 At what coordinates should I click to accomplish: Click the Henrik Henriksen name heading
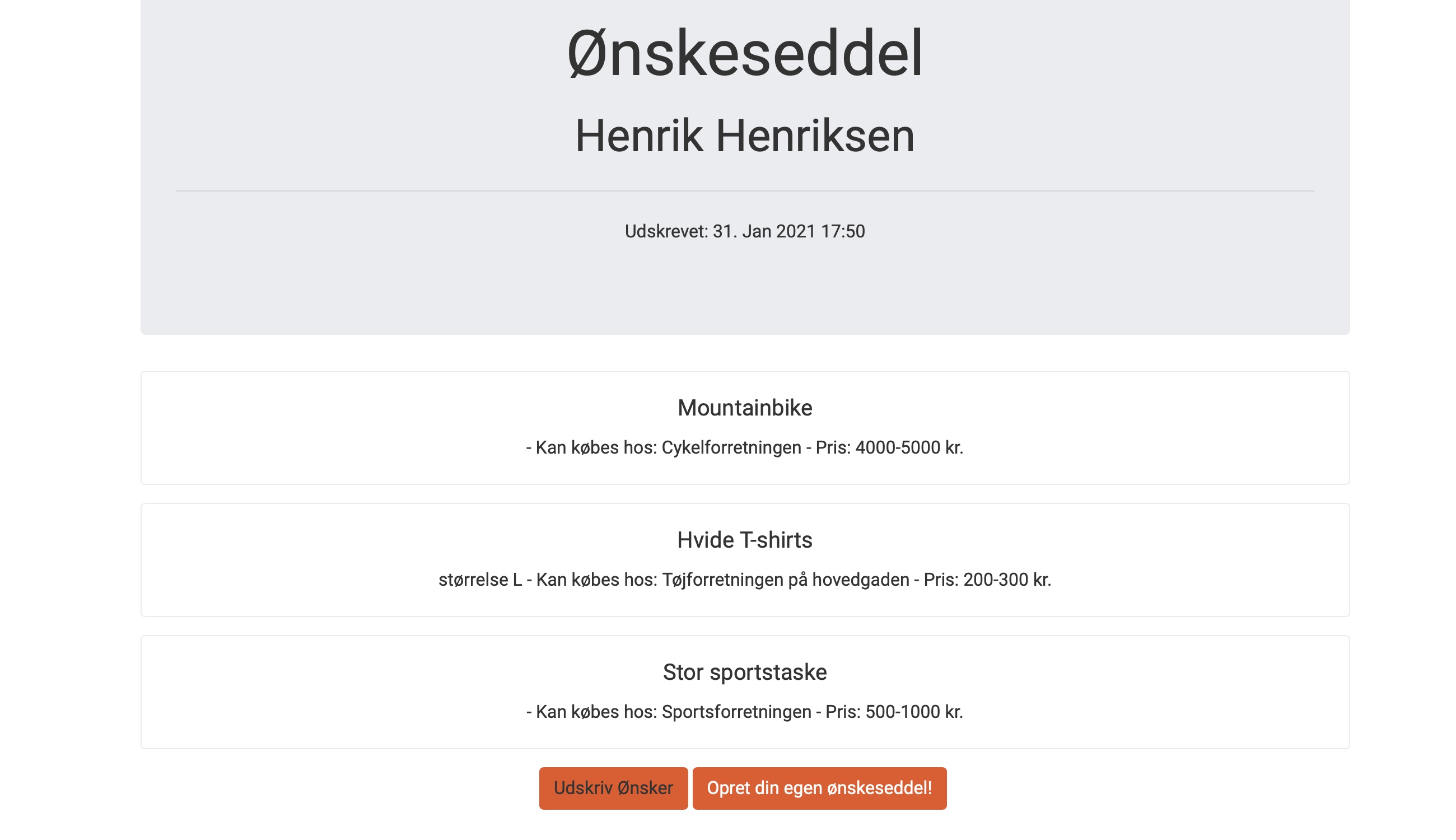[x=744, y=137]
